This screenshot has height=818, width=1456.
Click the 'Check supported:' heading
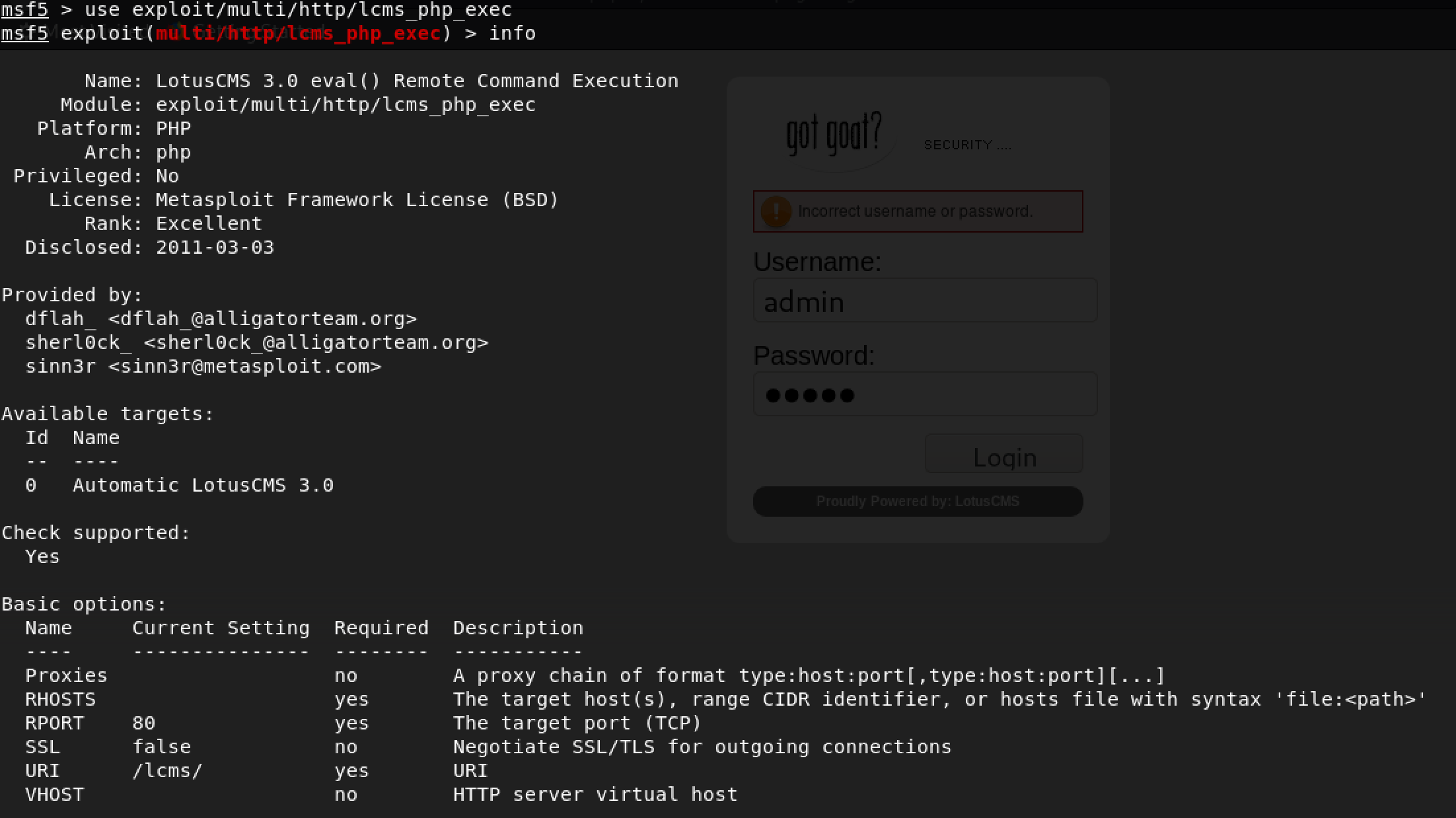pos(96,533)
